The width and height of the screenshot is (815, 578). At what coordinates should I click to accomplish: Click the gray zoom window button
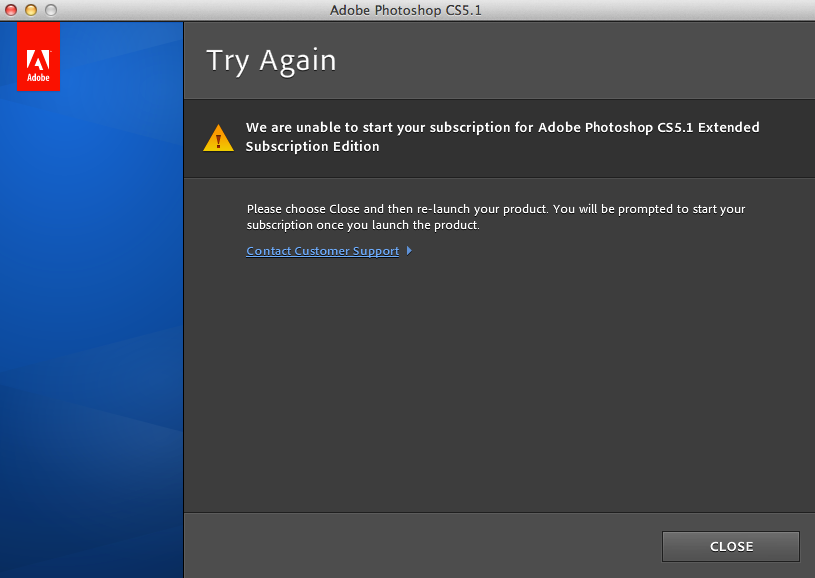[51, 10]
